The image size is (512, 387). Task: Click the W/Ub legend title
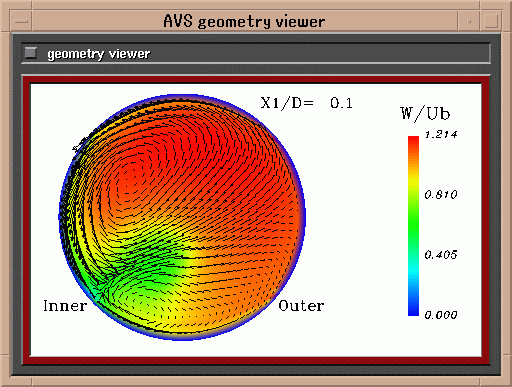tap(425, 114)
